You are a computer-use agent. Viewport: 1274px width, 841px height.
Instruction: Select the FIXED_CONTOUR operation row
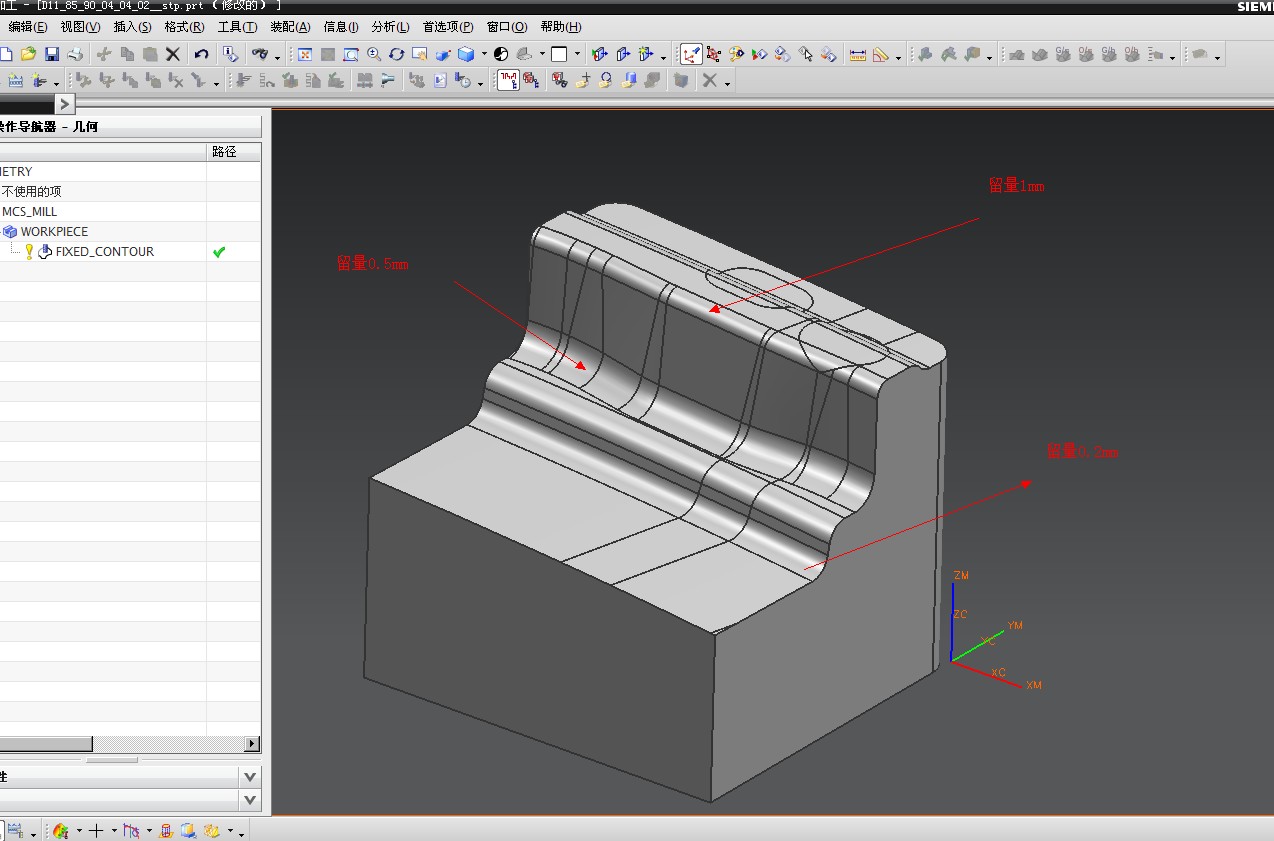[x=130, y=252]
